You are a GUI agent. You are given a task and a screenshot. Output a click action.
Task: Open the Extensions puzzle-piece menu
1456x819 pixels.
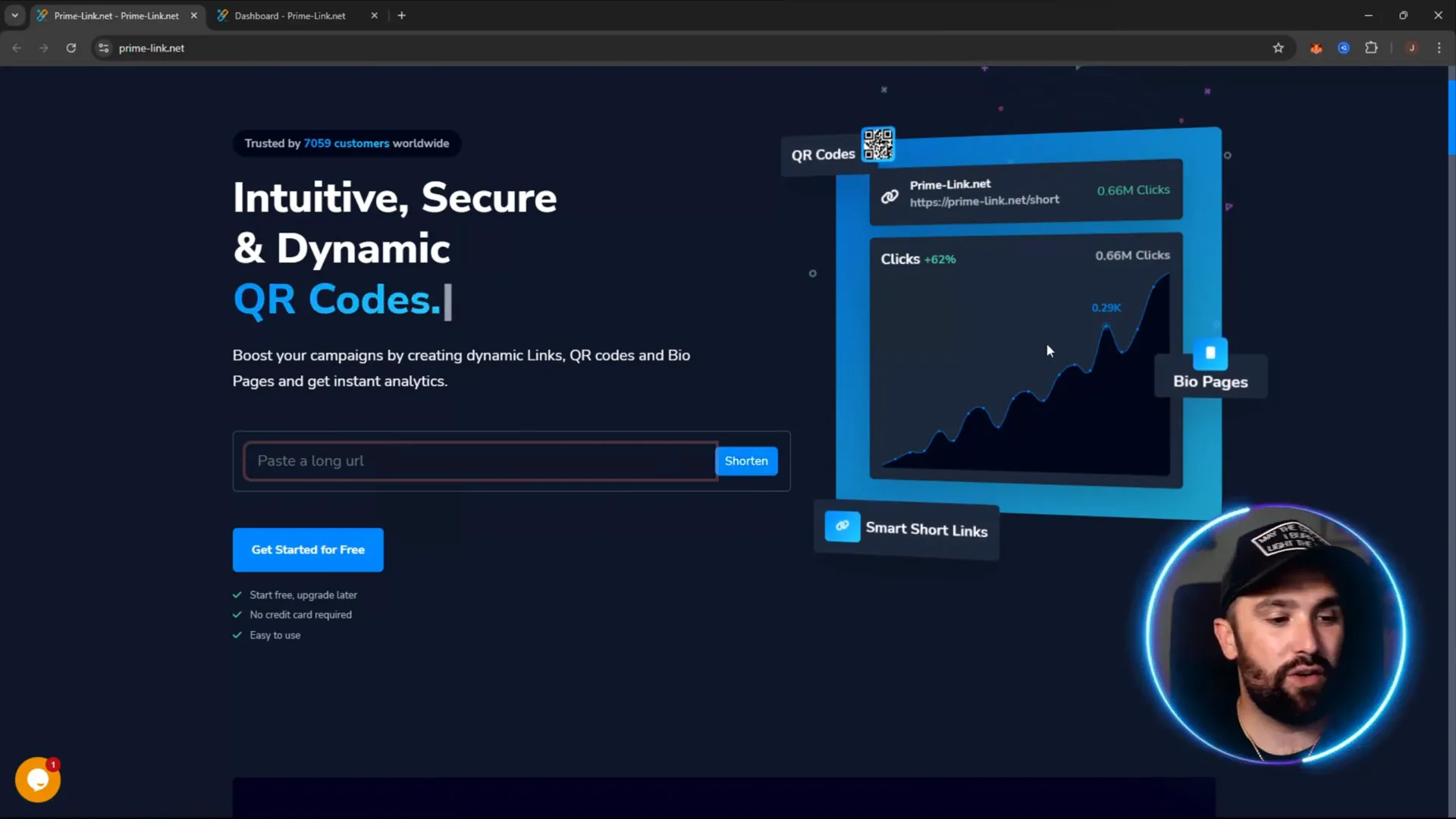coord(1371,48)
